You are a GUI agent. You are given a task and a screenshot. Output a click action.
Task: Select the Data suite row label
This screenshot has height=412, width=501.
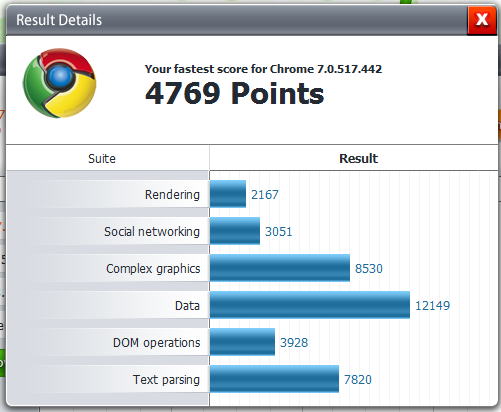(x=187, y=305)
